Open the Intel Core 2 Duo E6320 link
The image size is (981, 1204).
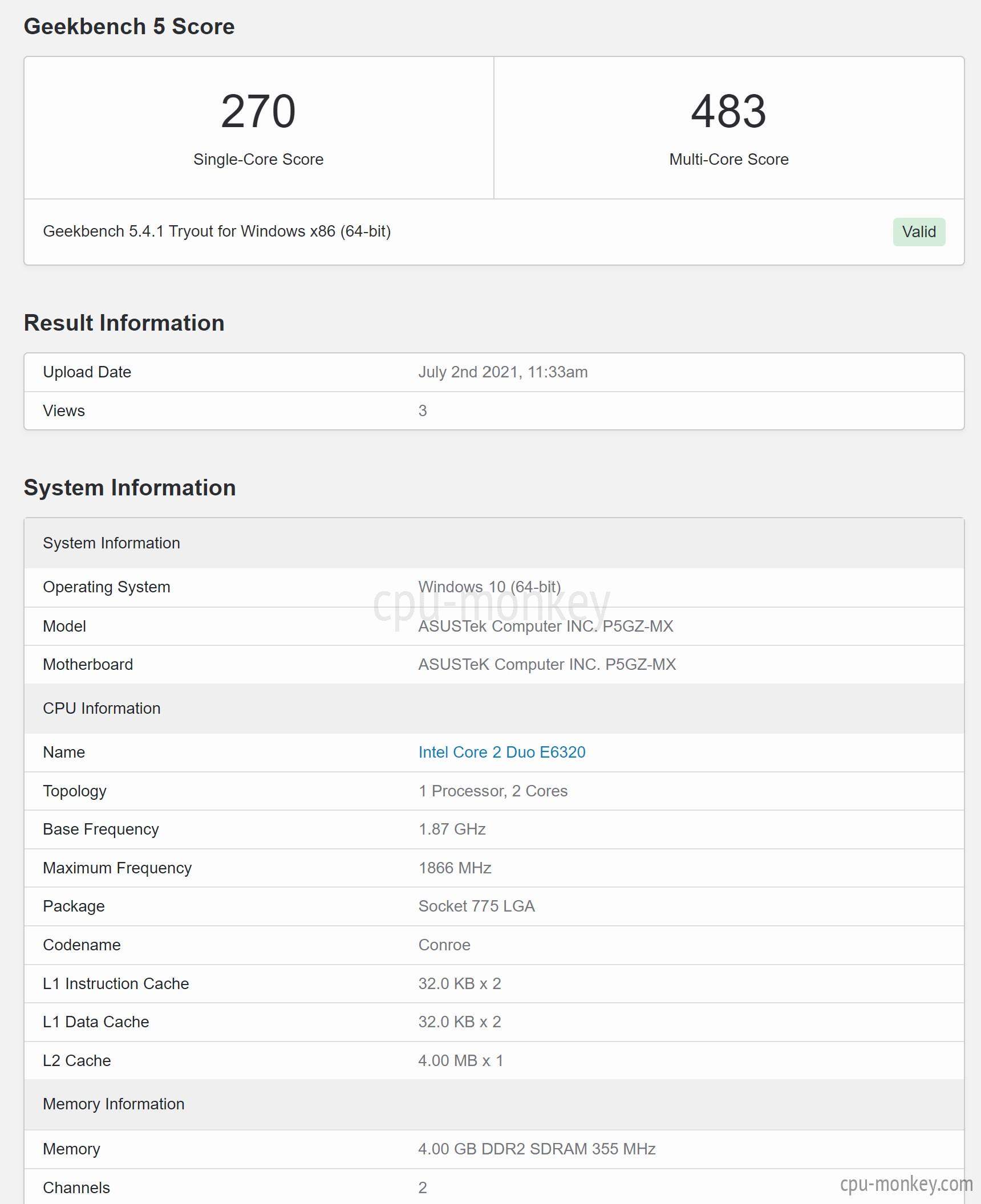pos(502,752)
